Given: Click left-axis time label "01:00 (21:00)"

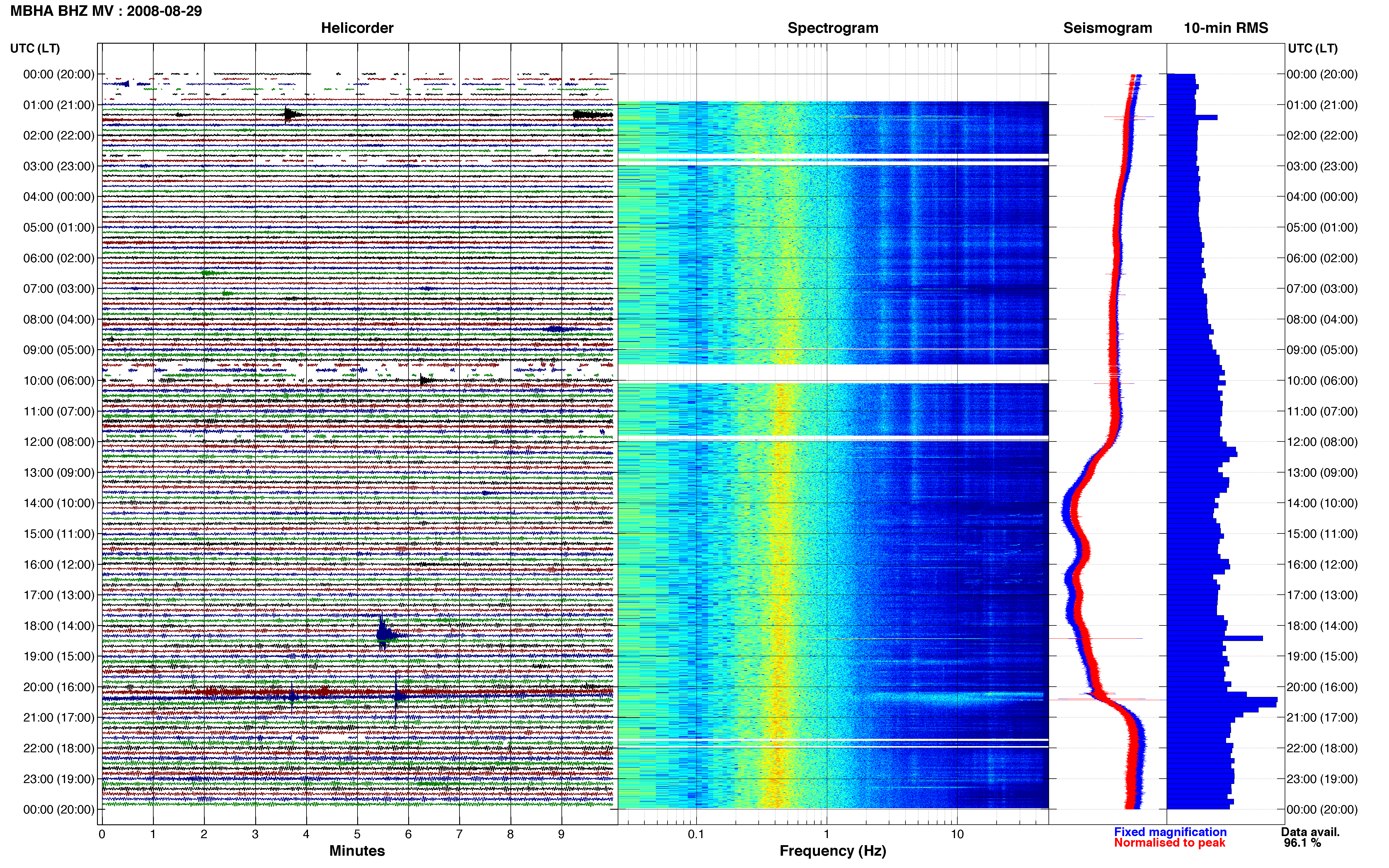Looking at the screenshot, I should click(x=59, y=105).
